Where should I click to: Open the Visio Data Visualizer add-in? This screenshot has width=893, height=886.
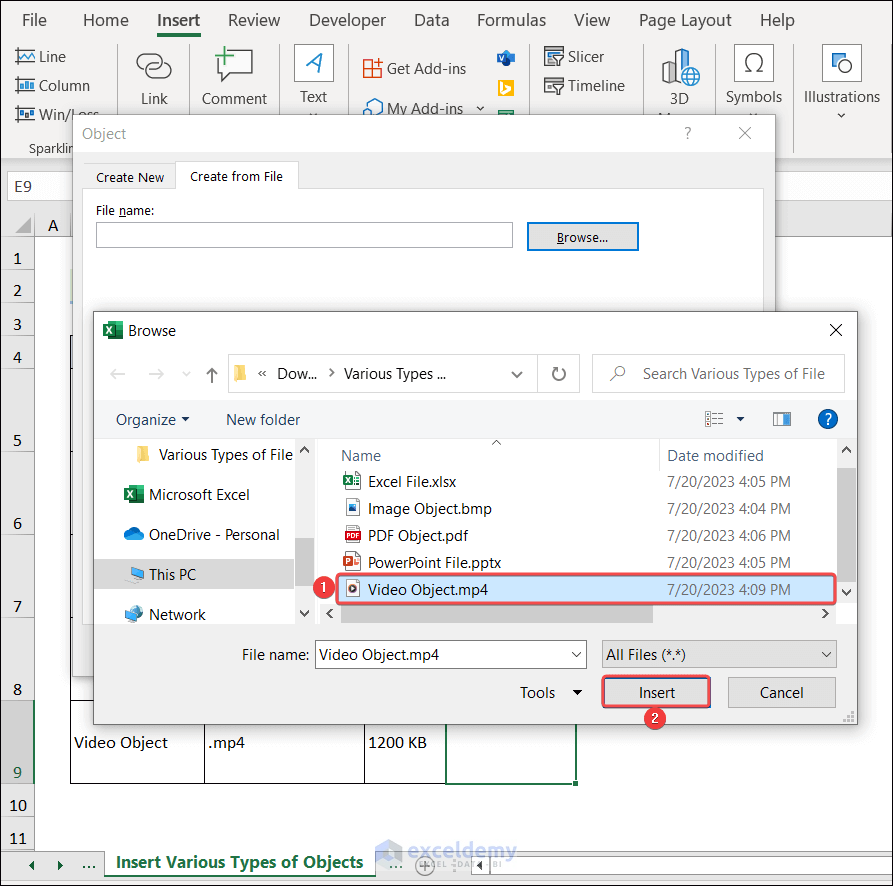pos(506,58)
